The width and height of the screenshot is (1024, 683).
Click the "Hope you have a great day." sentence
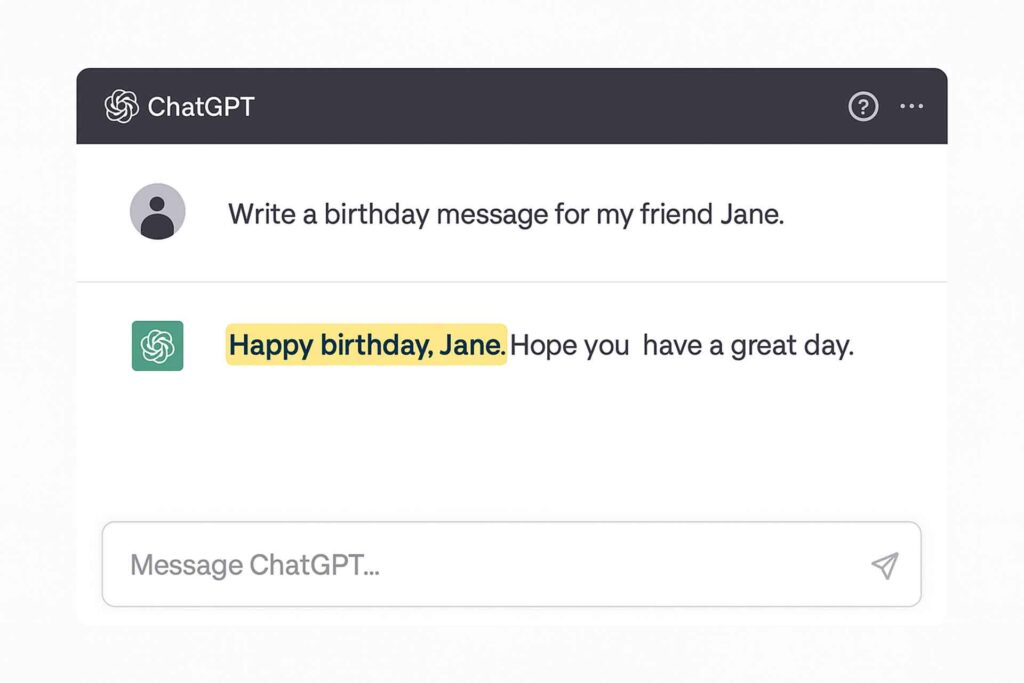click(682, 346)
